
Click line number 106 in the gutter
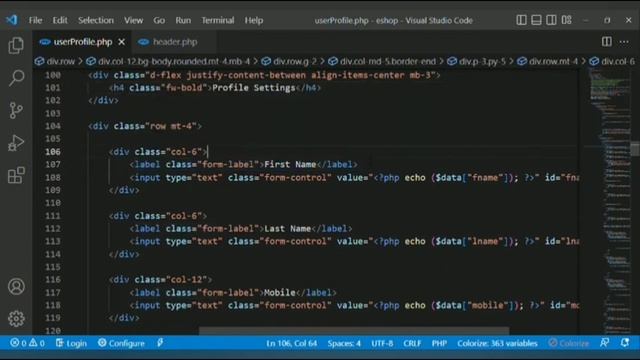point(53,151)
